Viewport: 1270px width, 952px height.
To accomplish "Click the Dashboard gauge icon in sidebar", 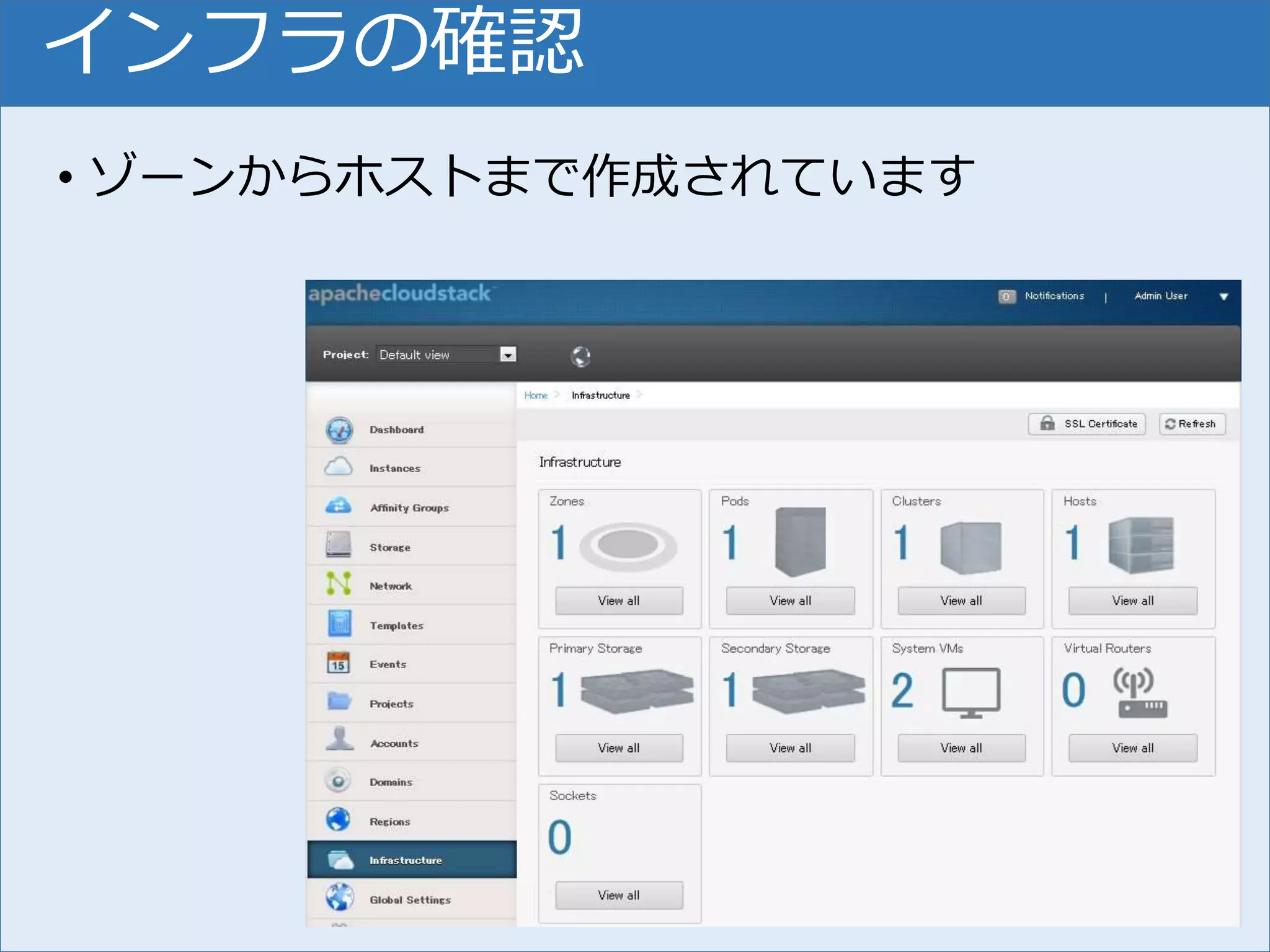I will 339,430.
